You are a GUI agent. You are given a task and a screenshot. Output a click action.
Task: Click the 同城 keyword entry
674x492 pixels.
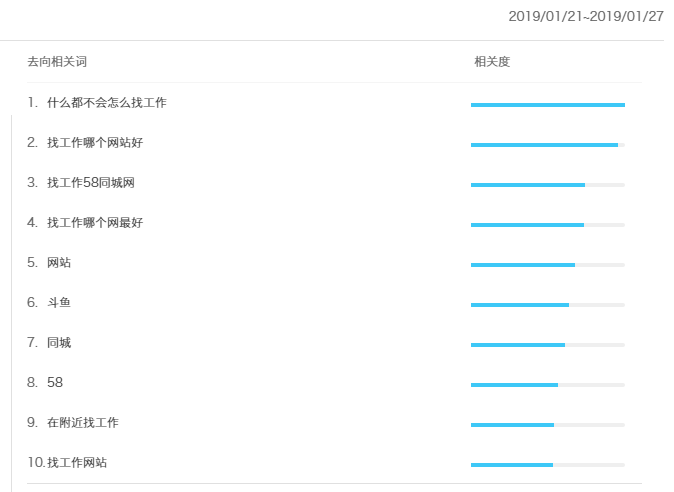[x=59, y=342]
